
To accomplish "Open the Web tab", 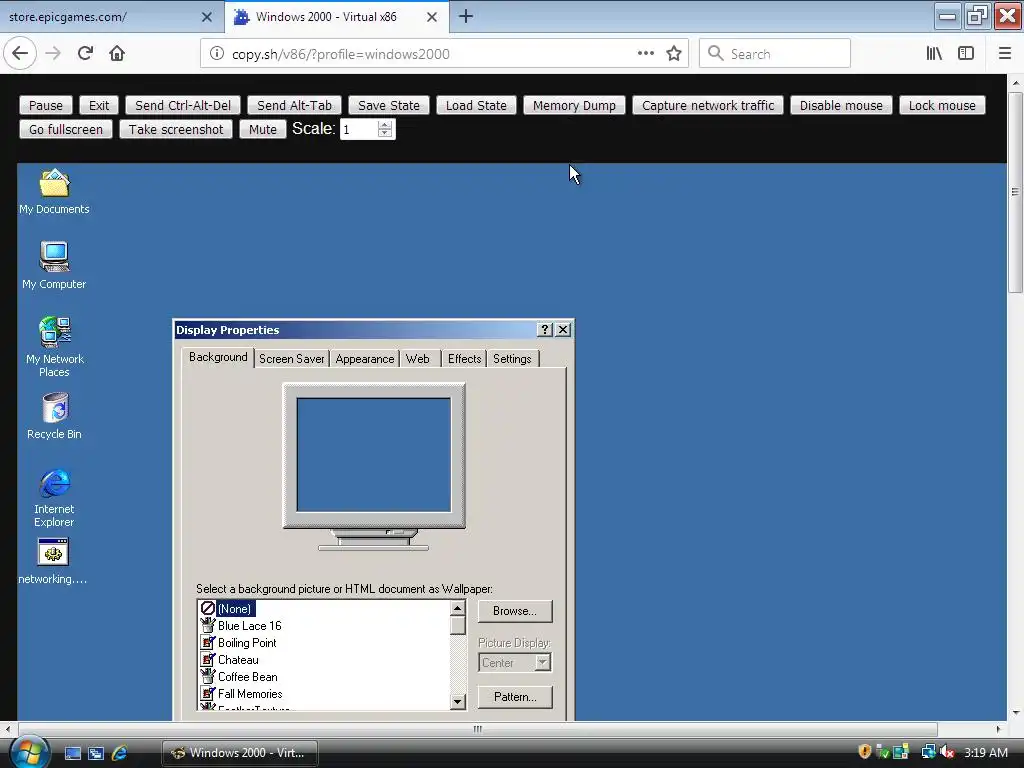I will click(418, 359).
